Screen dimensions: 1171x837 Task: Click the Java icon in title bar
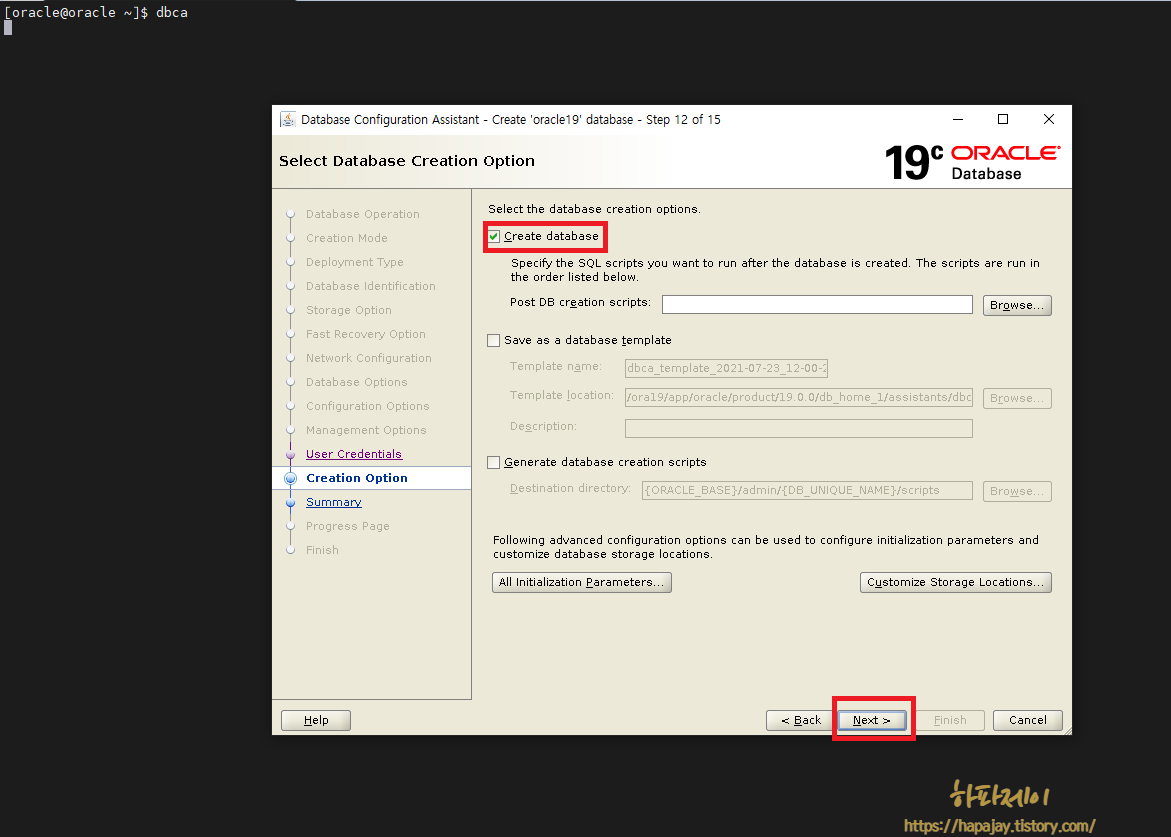click(288, 119)
